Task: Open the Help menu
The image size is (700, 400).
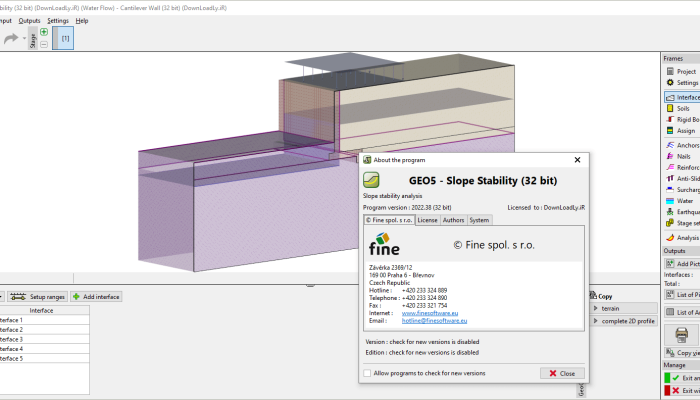Action: pos(82,21)
